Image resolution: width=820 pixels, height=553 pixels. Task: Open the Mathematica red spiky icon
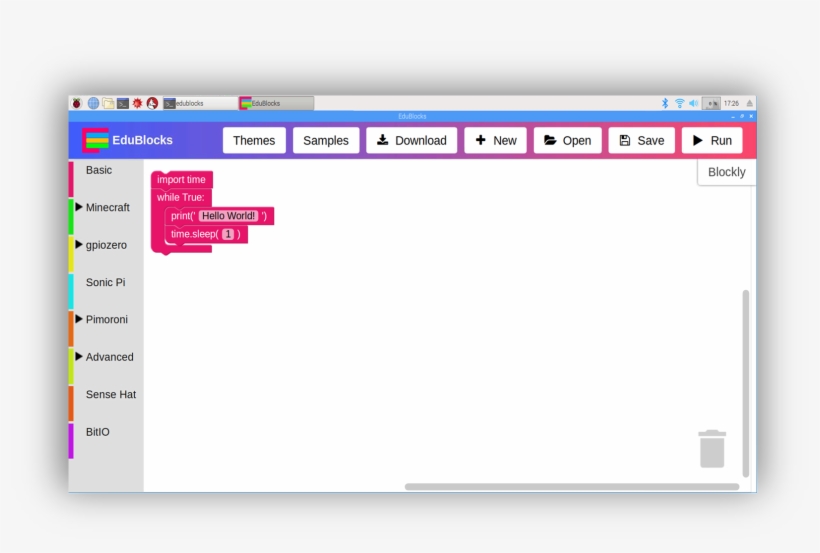pyautogui.click(x=138, y=103)
